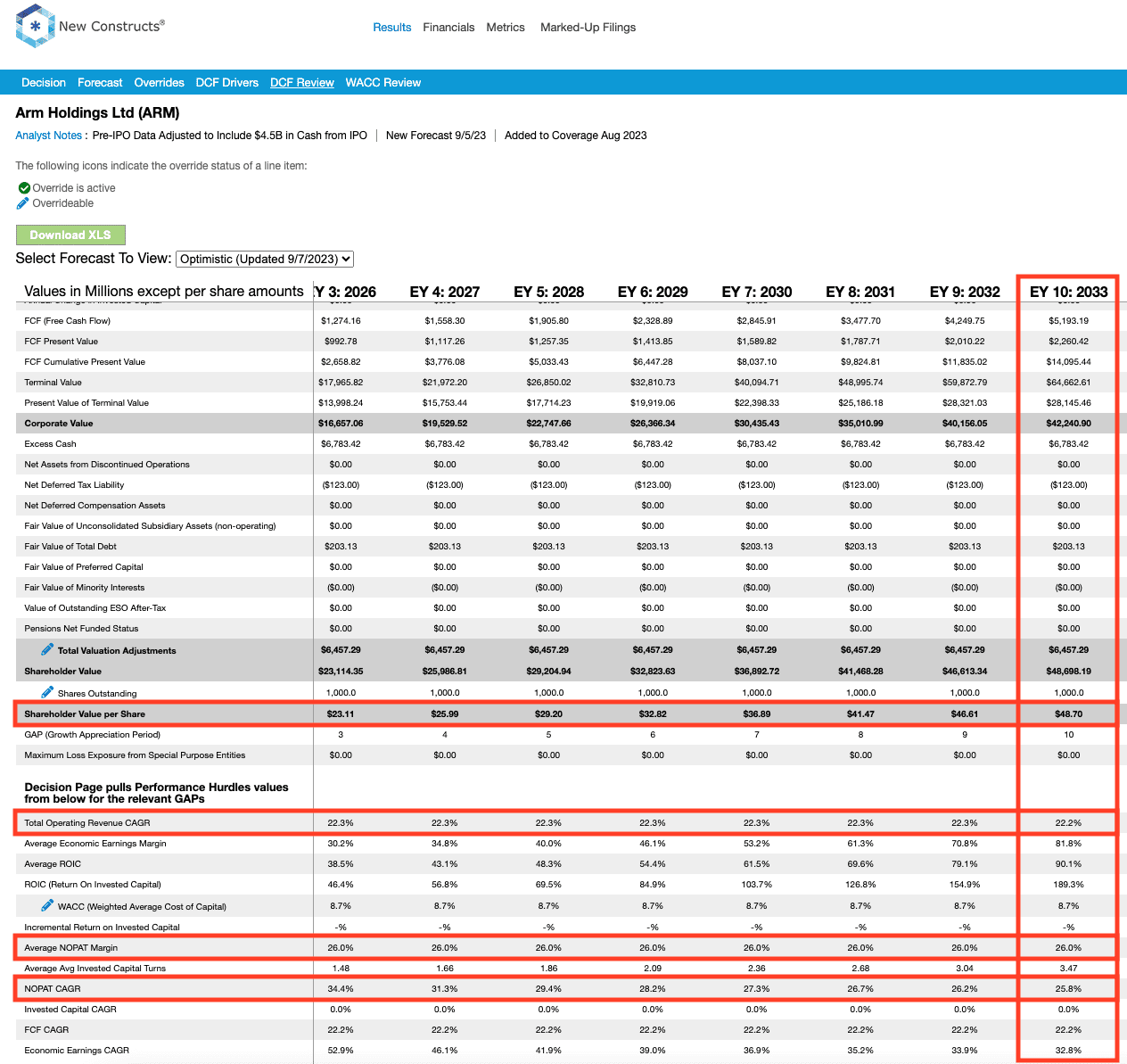Click Economic Earnings CAGR 52.9% cell

pyautogui.click(x=341, y=1050)
